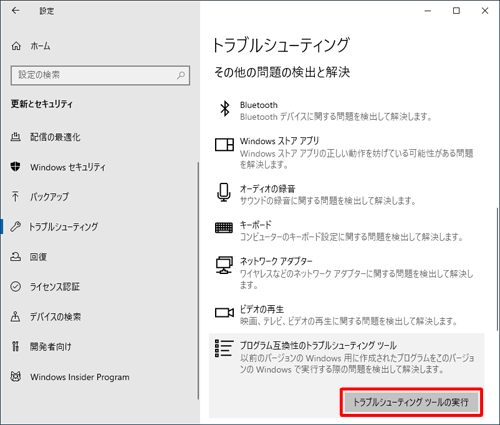Click the 開発者向け tools icon
The image size is (500, 425).
coord(15,347)
